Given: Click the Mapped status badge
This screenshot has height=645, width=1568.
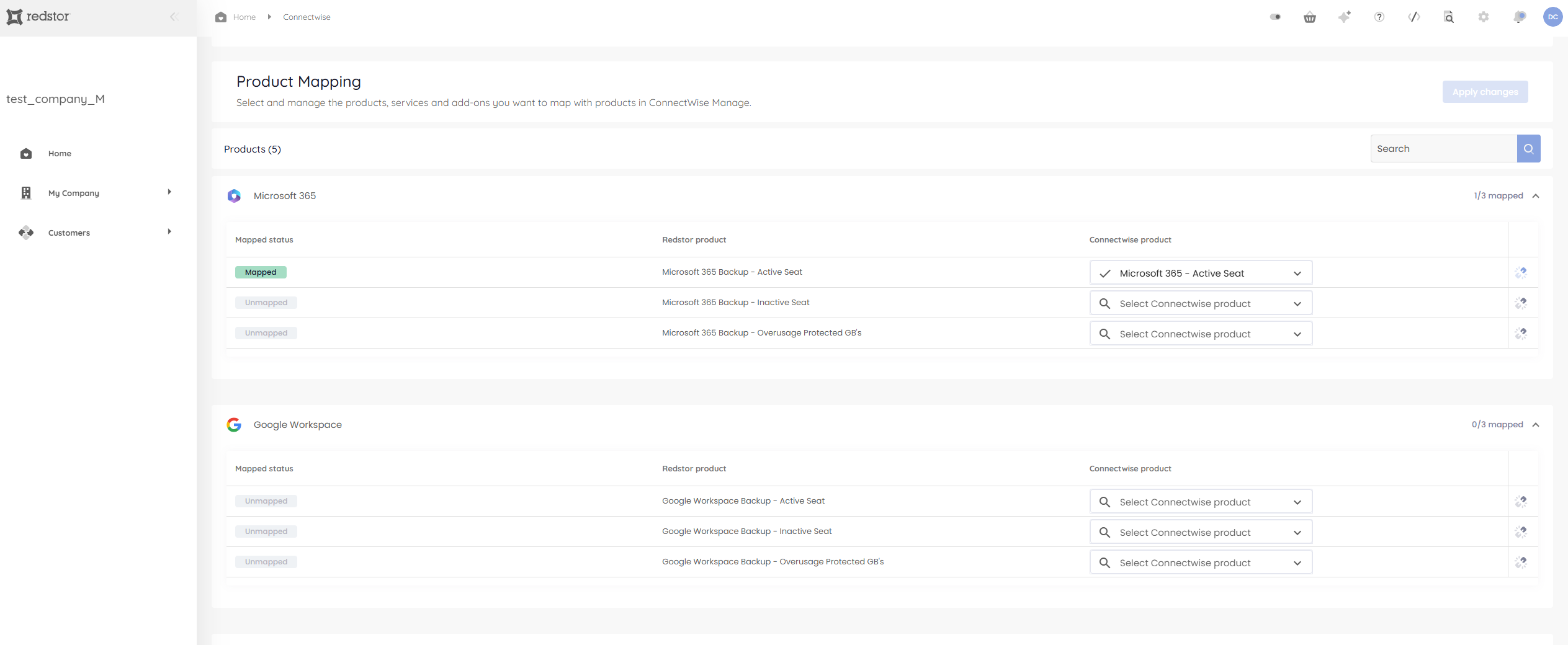Looking at the screenshot, I should coord(261,272).
